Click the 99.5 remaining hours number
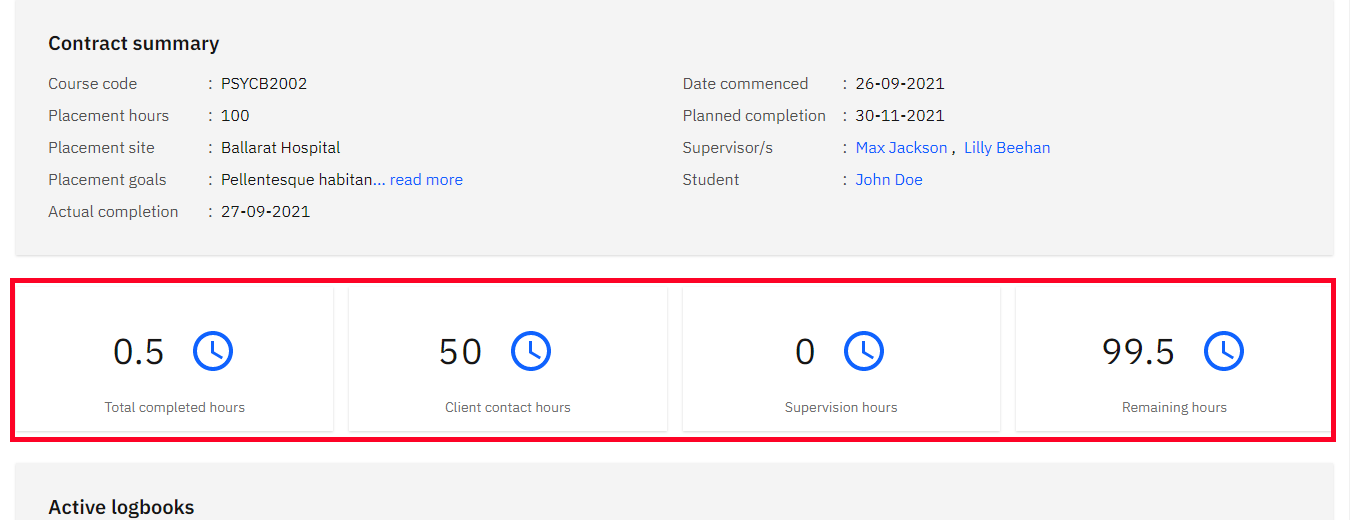 [1138, 352]
